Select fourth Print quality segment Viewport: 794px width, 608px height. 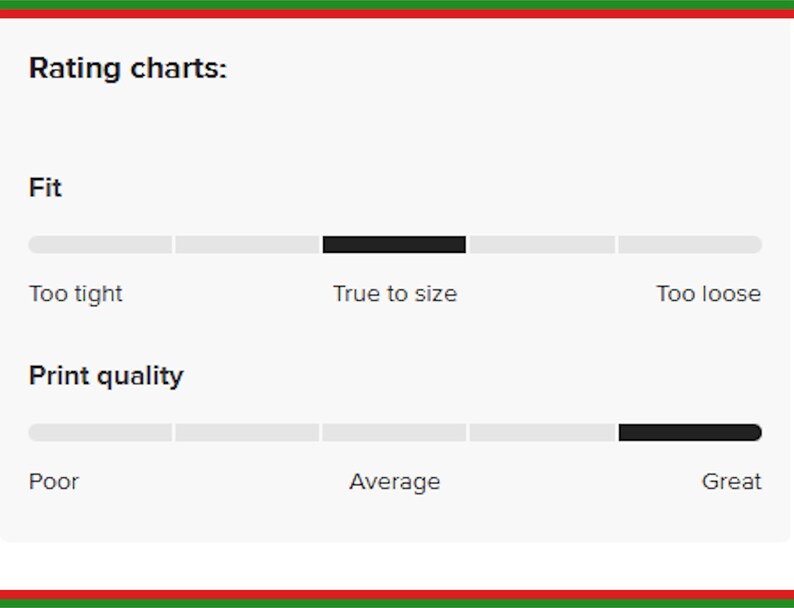(542, 433)
